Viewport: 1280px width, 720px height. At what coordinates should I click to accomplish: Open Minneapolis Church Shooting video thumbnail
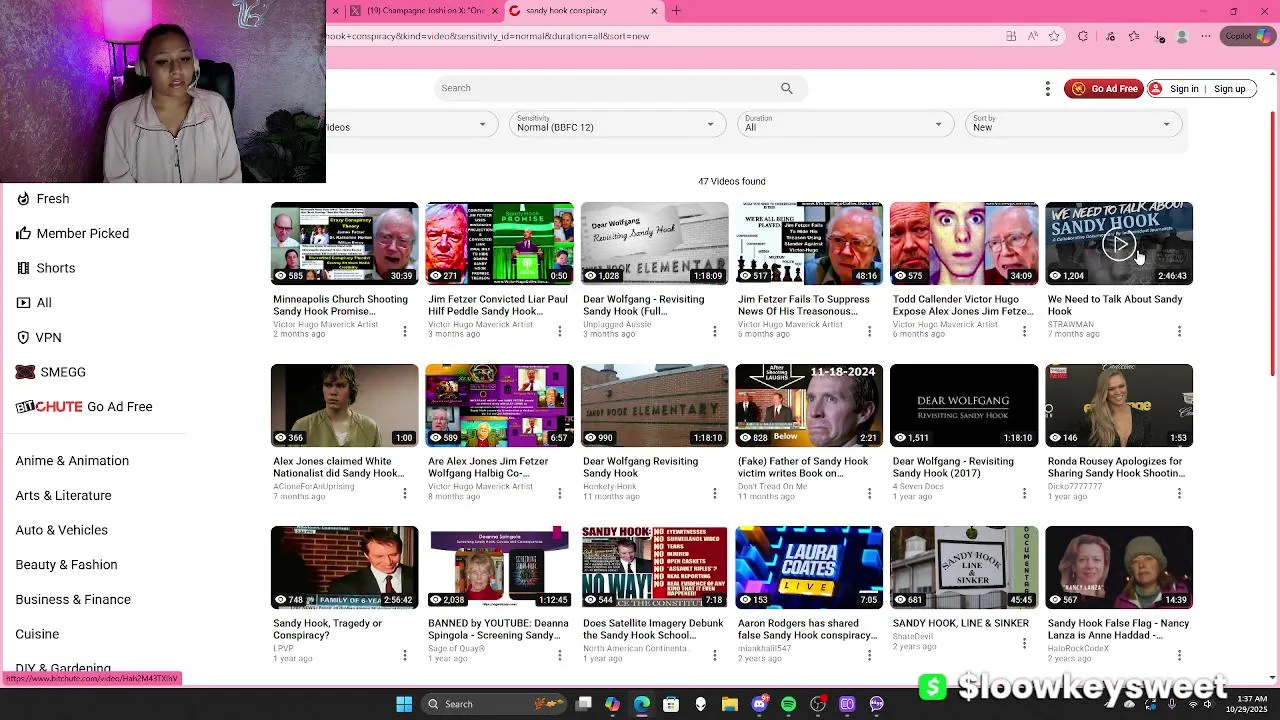point(345,244)
